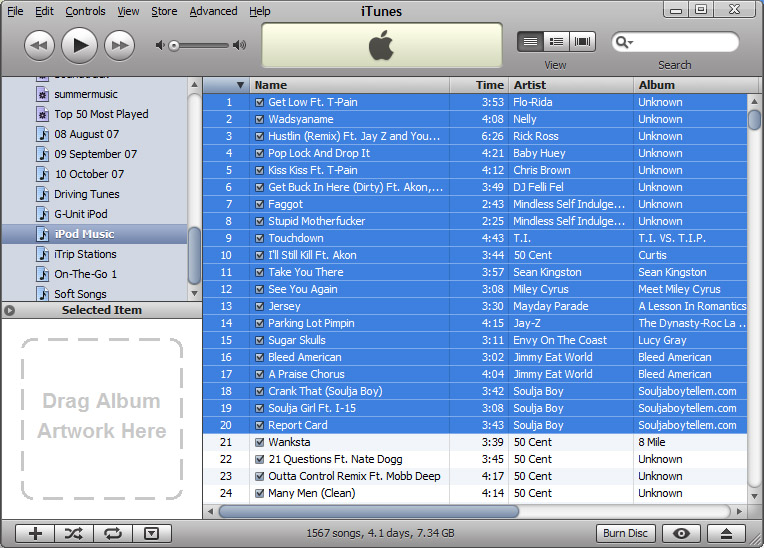This screenshot has width=764, height=548.
Task: Eject the disc with eject button
Action: coord(726,533)
